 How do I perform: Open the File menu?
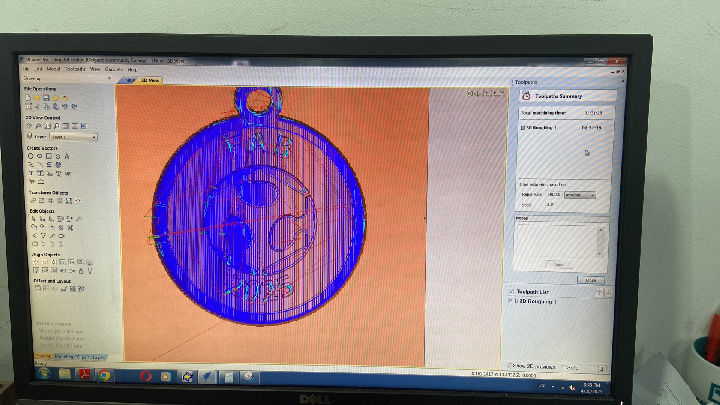tap(26, 69)
